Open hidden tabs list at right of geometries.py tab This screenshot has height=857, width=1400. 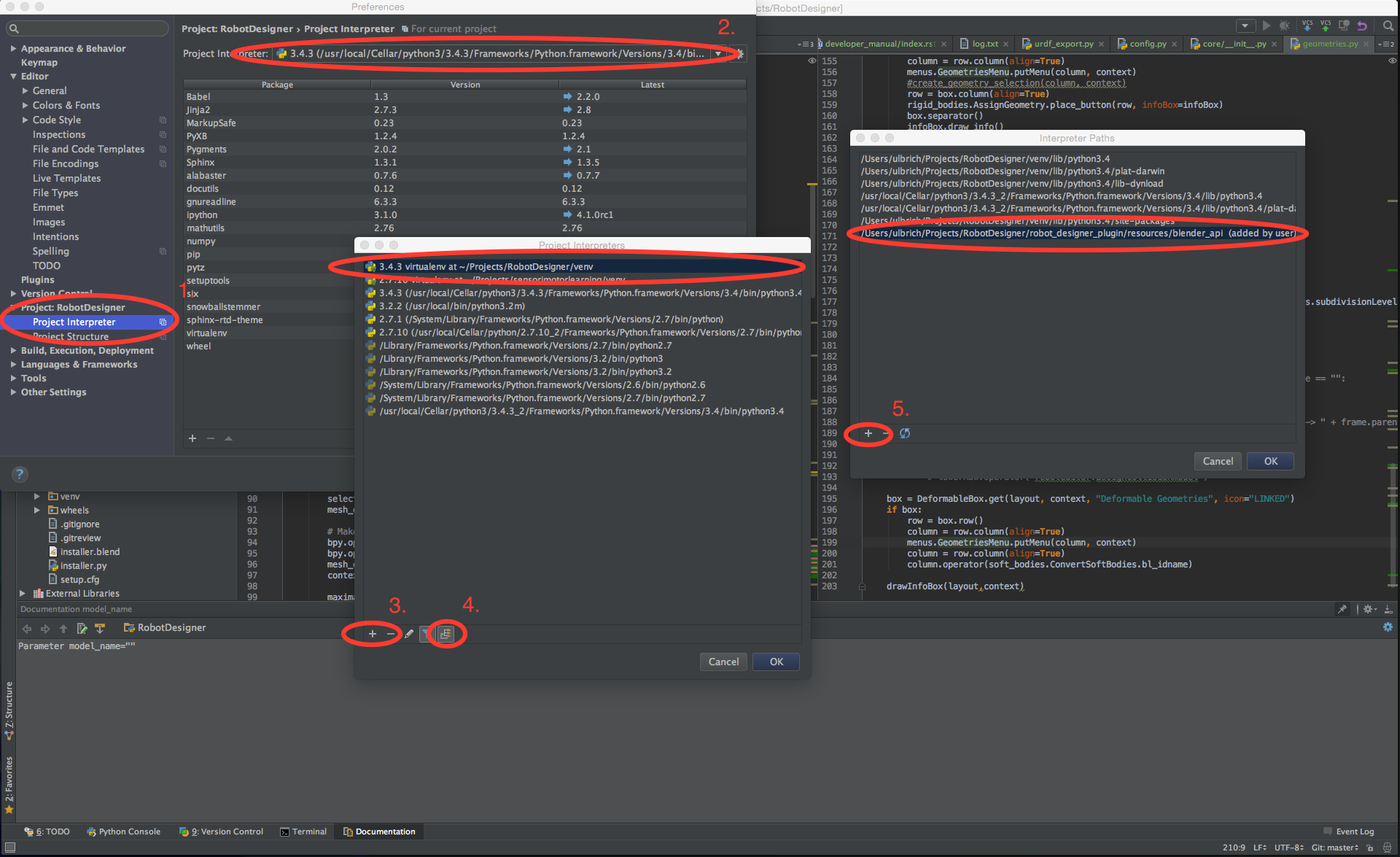(1386, 44)
